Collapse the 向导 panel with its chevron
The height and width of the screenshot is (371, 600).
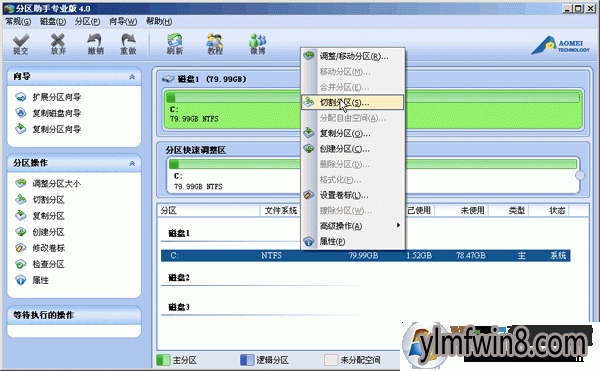[x=132, y=77]
